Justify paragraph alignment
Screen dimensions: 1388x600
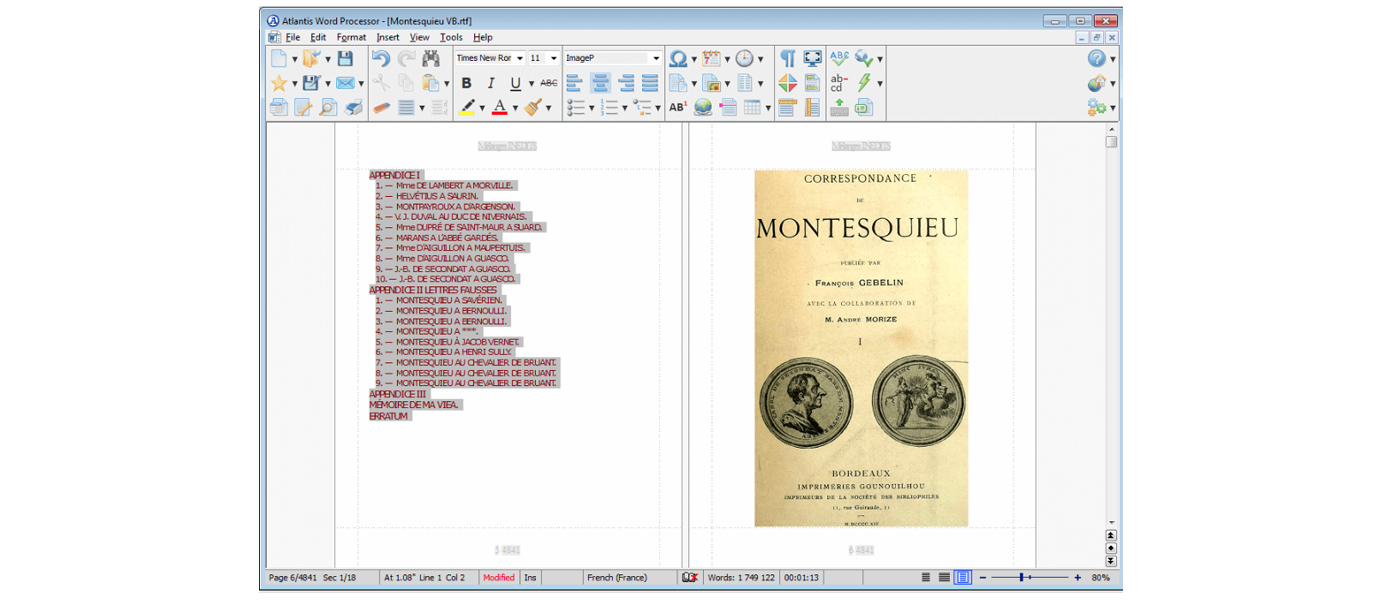pyautogui.click(x=650, y=83)
